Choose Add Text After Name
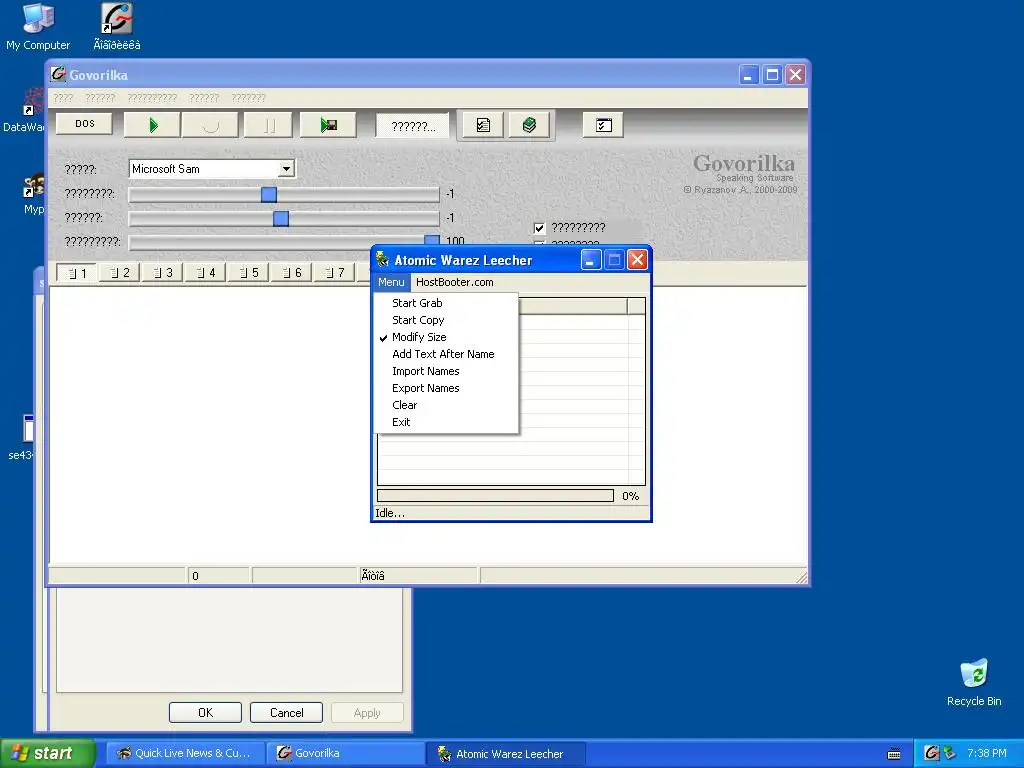Screen dimensions: 1024x768 (446, 354)
